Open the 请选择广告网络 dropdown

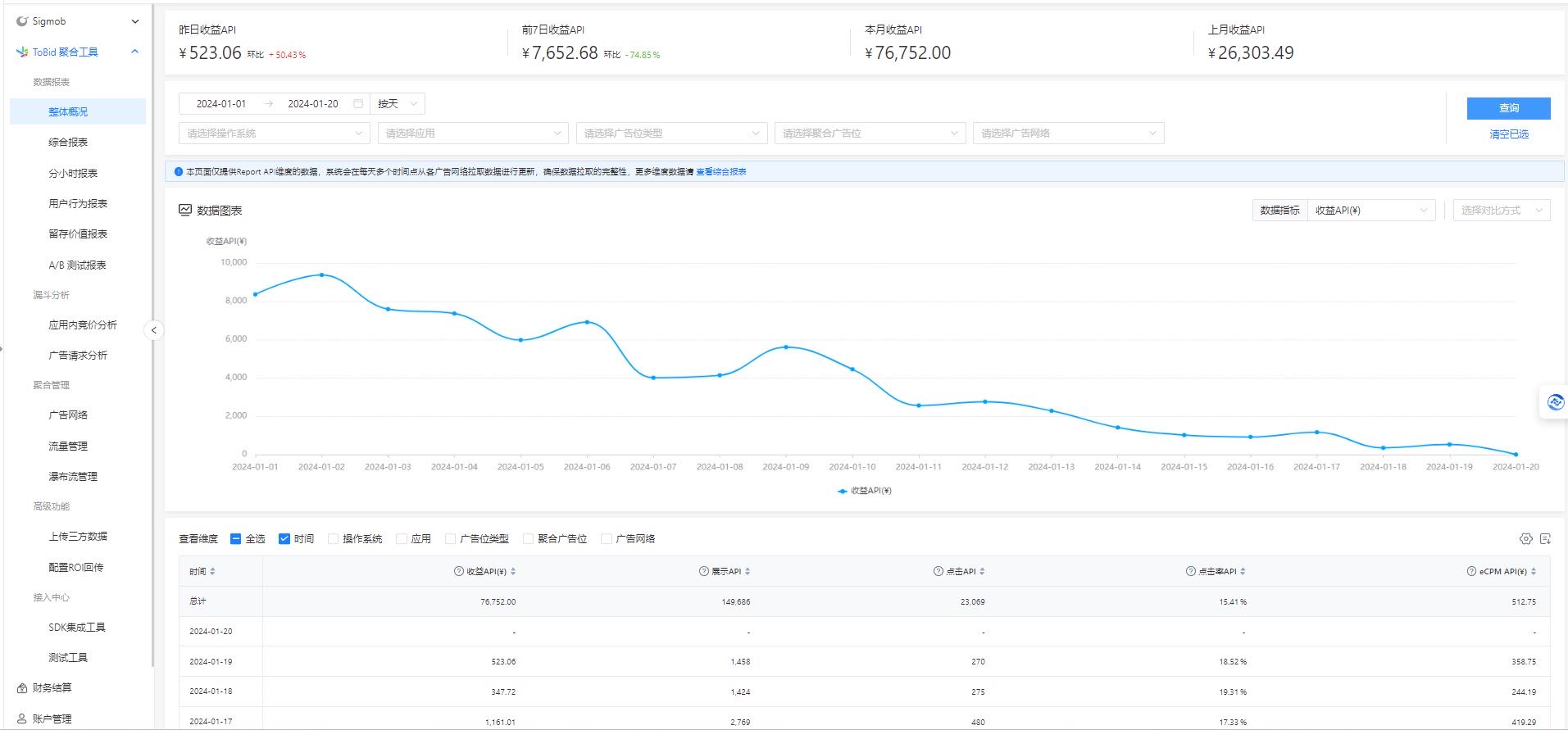click(1068, 134)
